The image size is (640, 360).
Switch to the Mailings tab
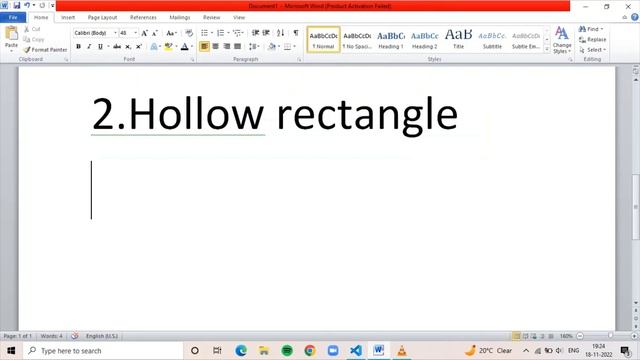(x=180, y=18)
